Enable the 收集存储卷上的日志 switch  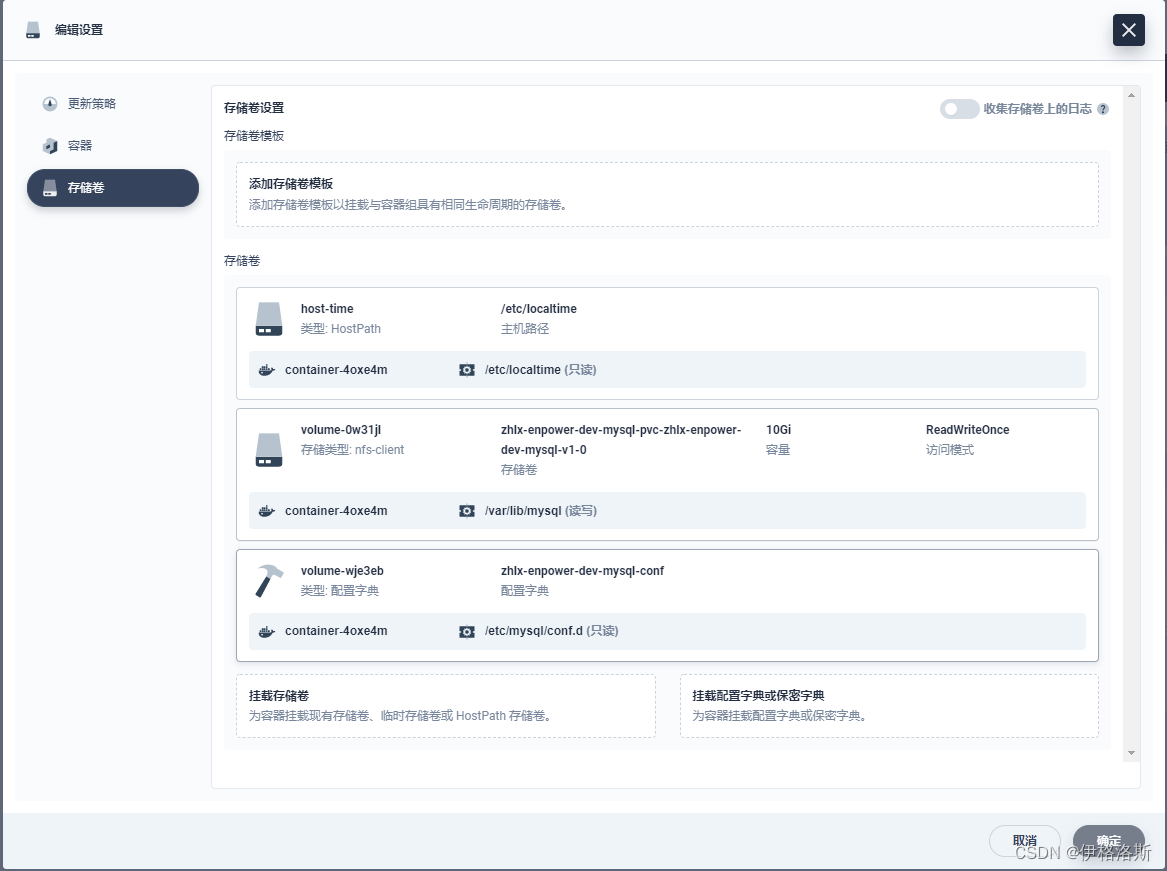point(959,109)
